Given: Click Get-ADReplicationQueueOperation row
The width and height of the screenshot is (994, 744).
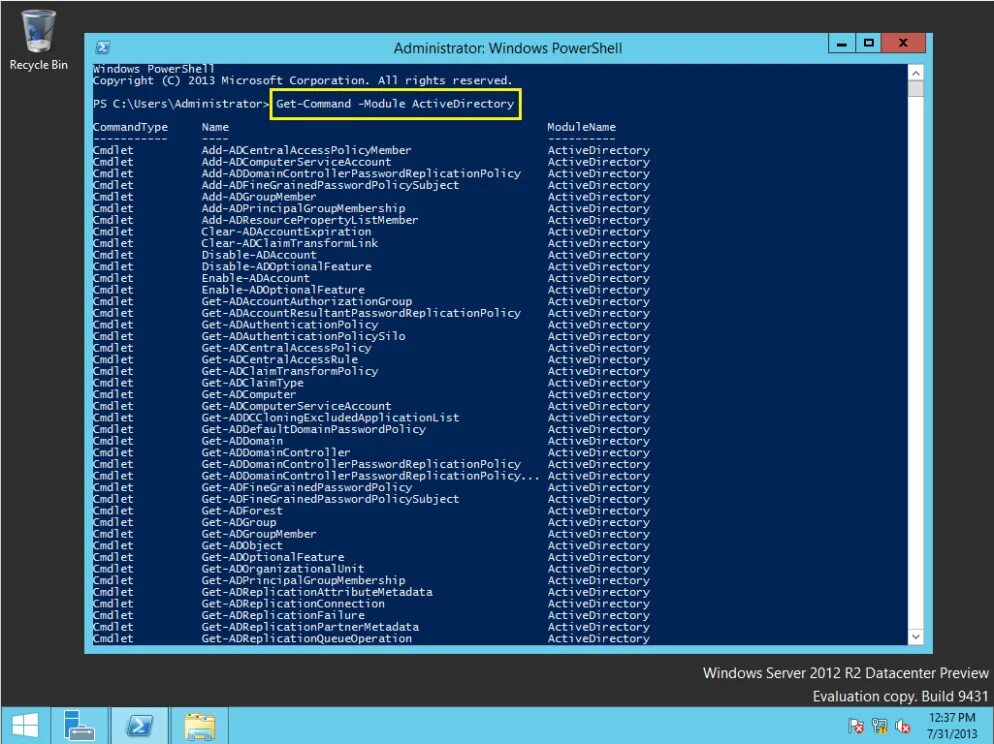Looking at the screenshot, I should 371,638.
